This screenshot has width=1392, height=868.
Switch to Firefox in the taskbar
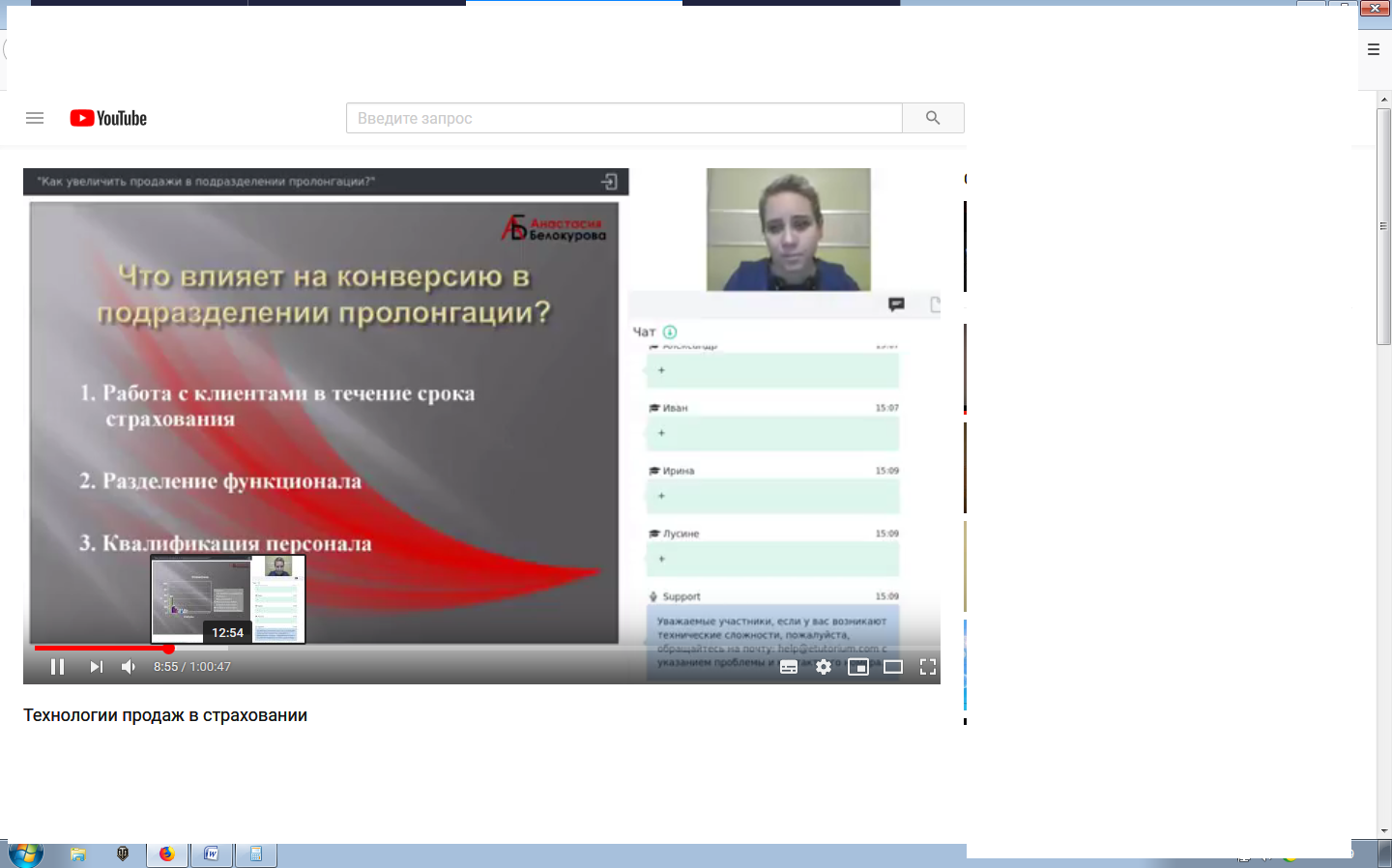pyautogui.click(x=166, y=854)
